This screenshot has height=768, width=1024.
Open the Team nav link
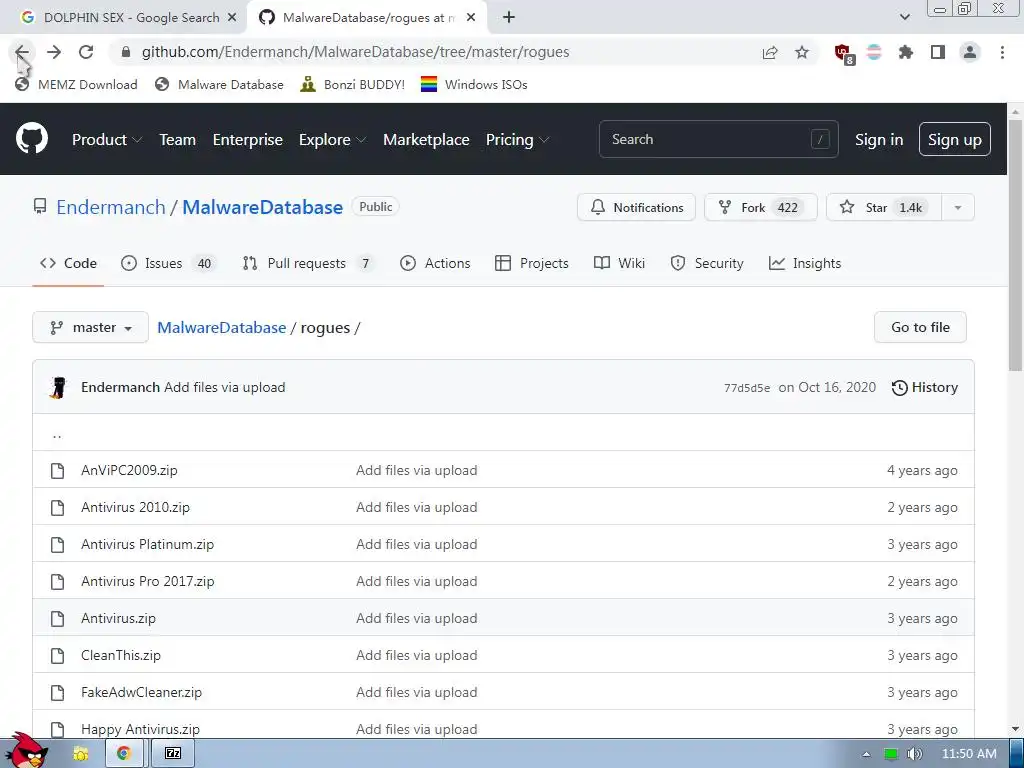tap(178, 139)
